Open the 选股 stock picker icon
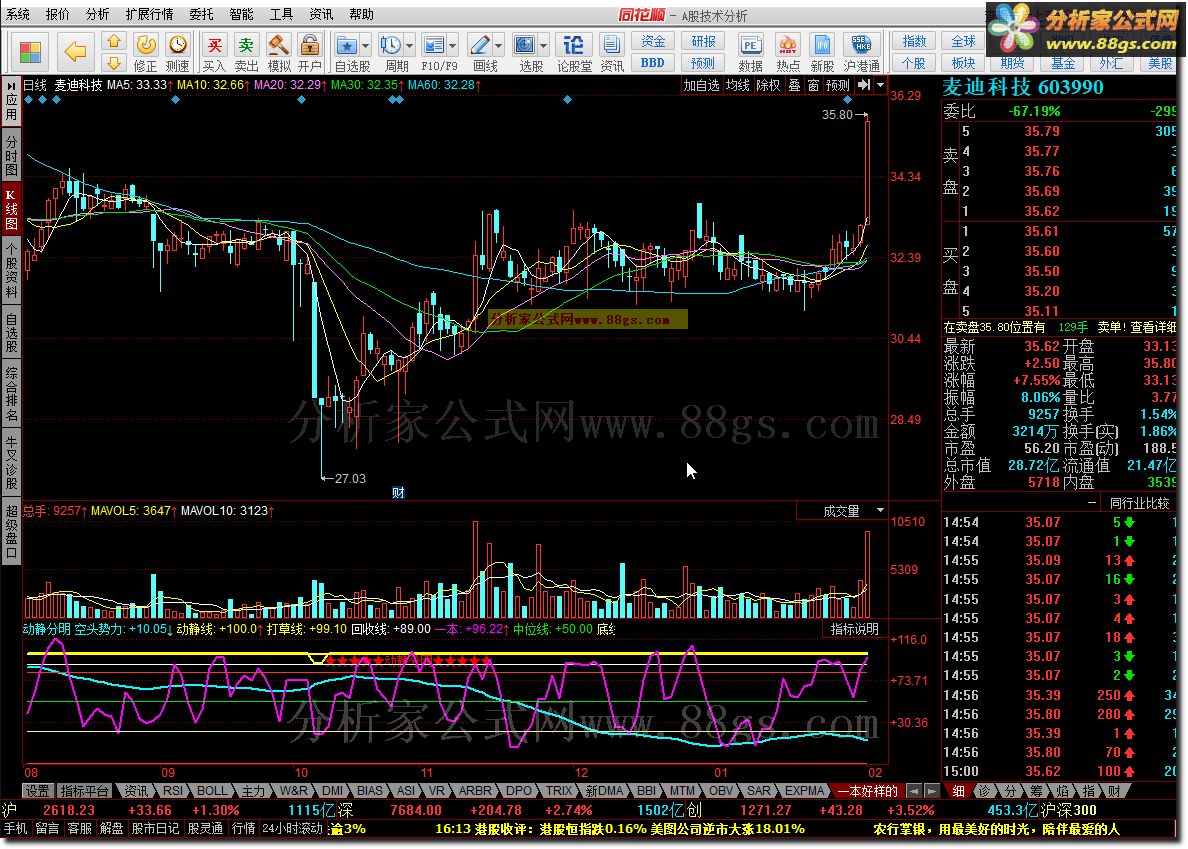The height and width of the screenshot is (849, 1188). [525, 45]
